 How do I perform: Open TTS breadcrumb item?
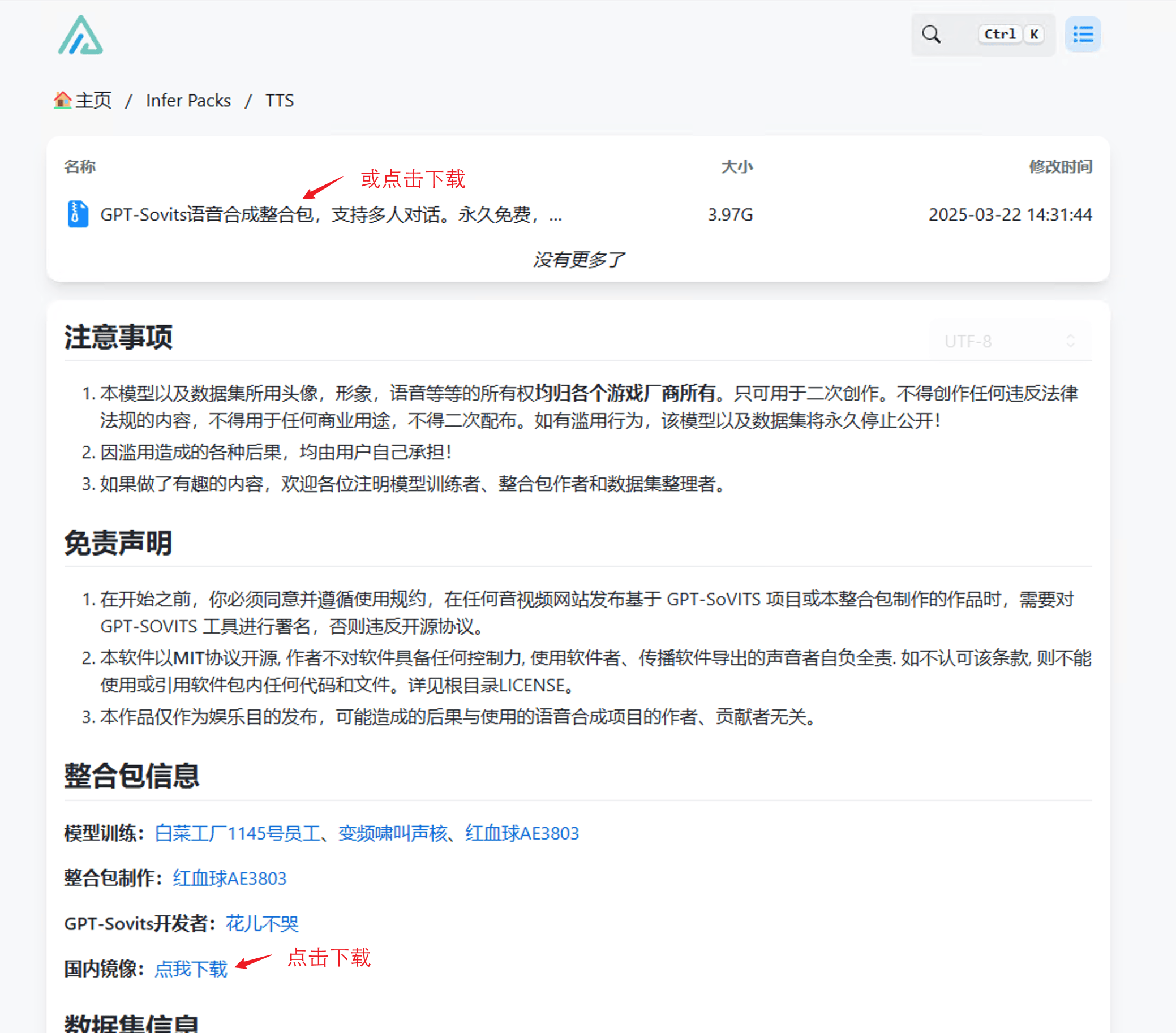pos(279,101)
